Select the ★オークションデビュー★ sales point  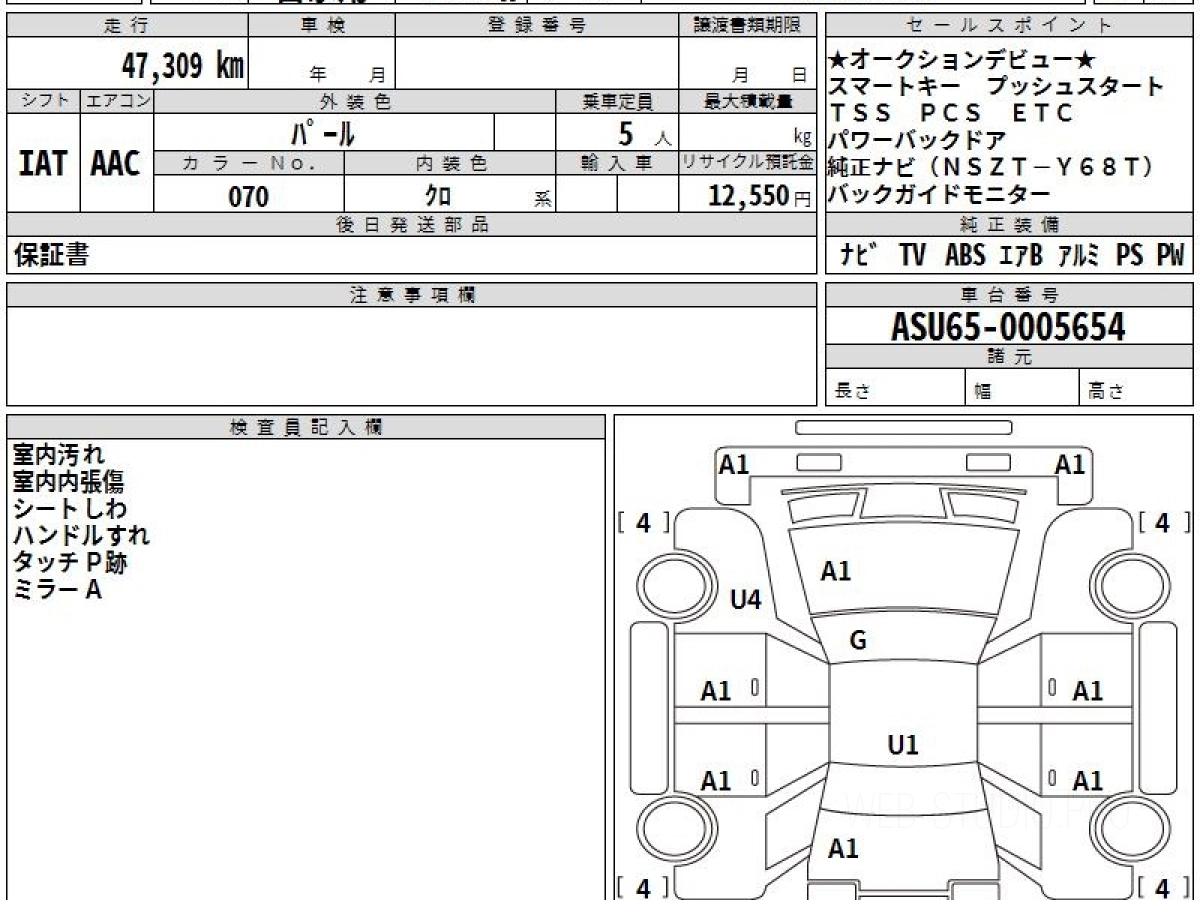[964, 61]
